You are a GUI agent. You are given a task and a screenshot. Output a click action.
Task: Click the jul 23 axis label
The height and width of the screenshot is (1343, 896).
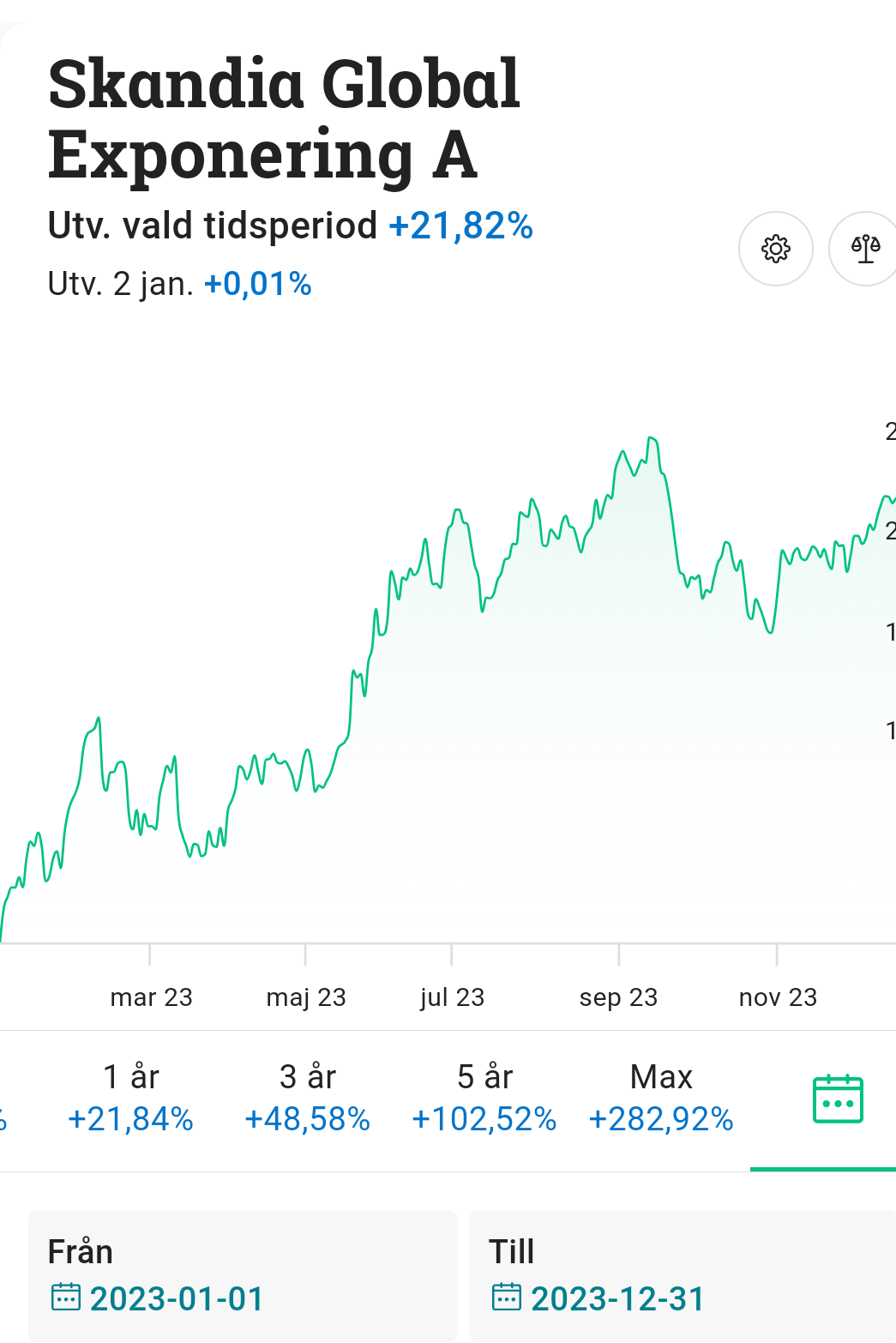tap(452, 997)
